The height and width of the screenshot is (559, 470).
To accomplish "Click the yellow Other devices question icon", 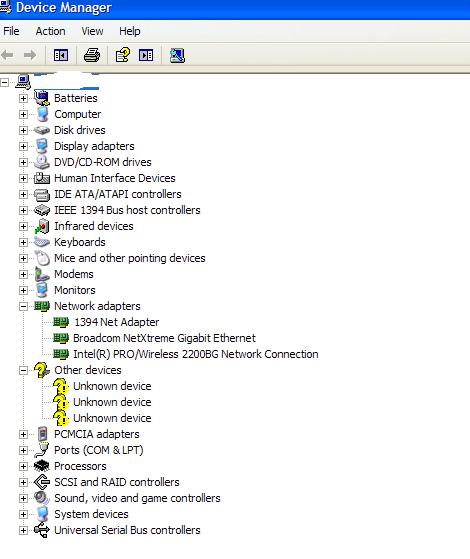I will coord(42,370).
